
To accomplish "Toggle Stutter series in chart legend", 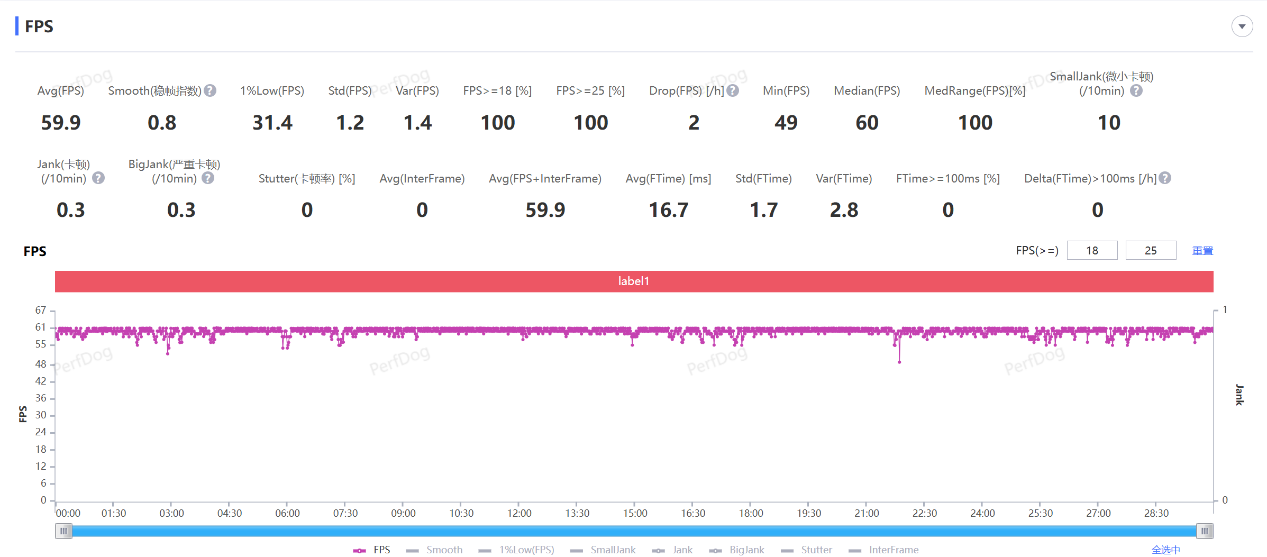I will pos(806,550).
